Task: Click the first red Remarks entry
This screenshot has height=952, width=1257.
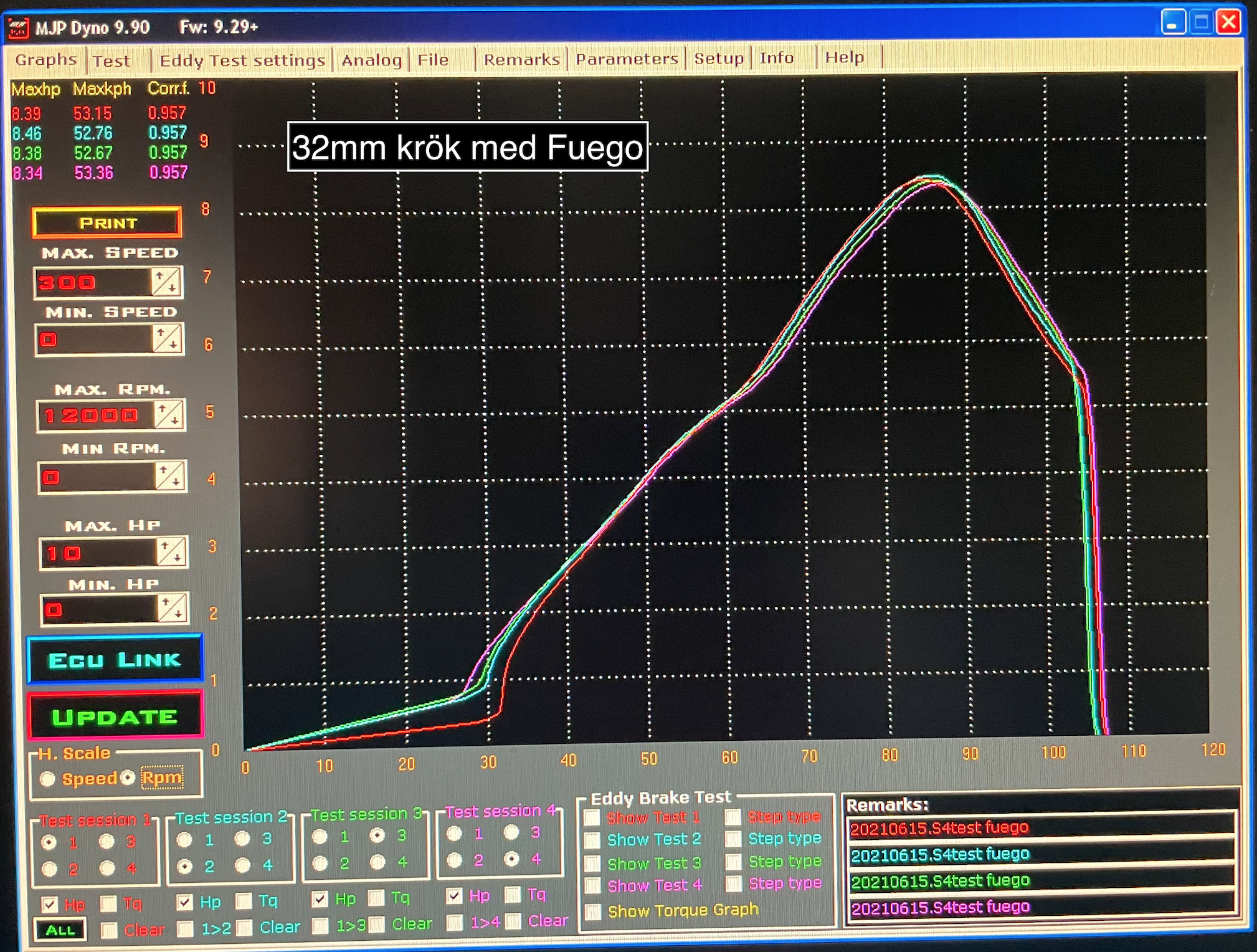Action: pos(1041,827)
